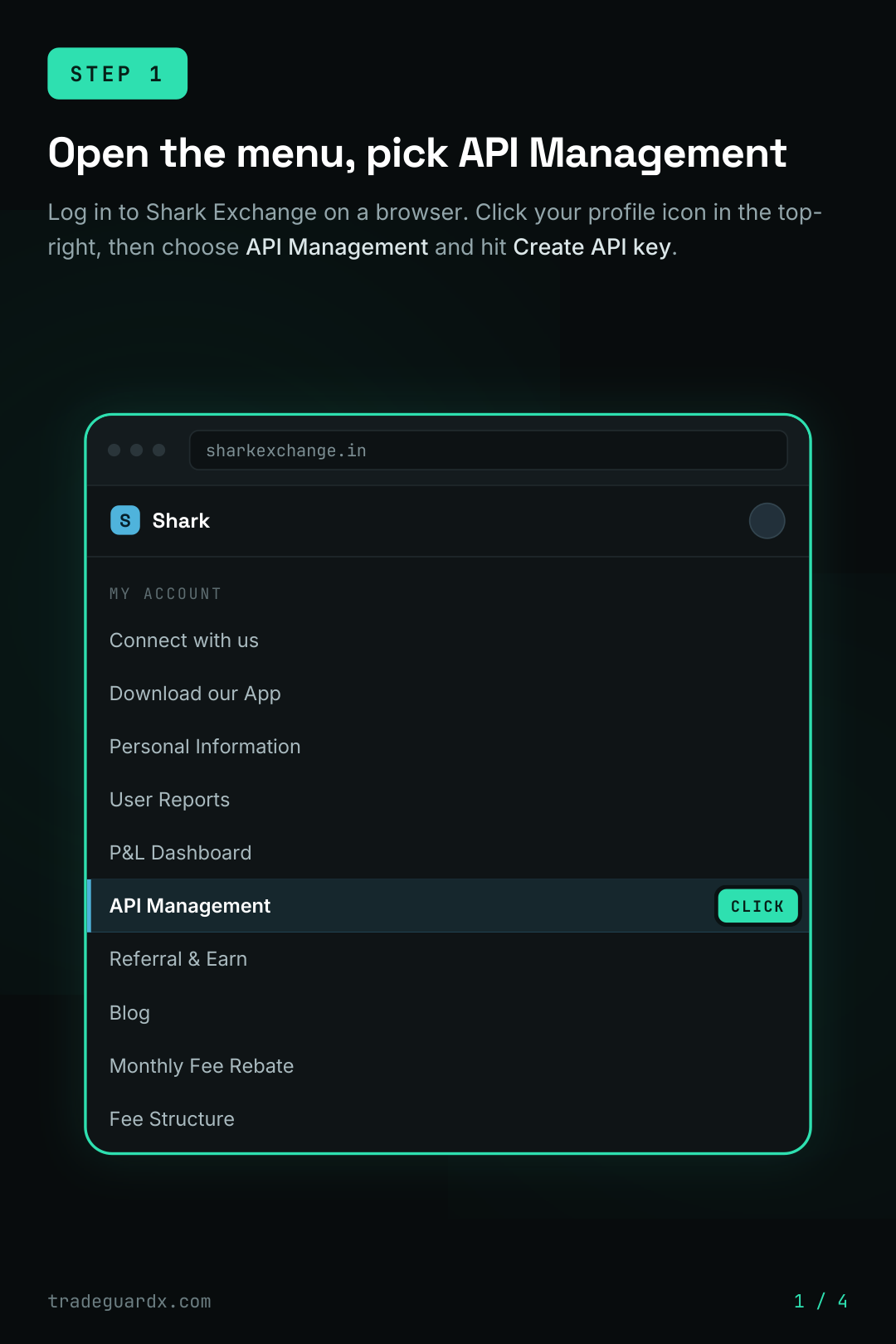Click the sharkexchange.in address bar
Viewport: 896px width, 1344px height.
pos(488,450)
